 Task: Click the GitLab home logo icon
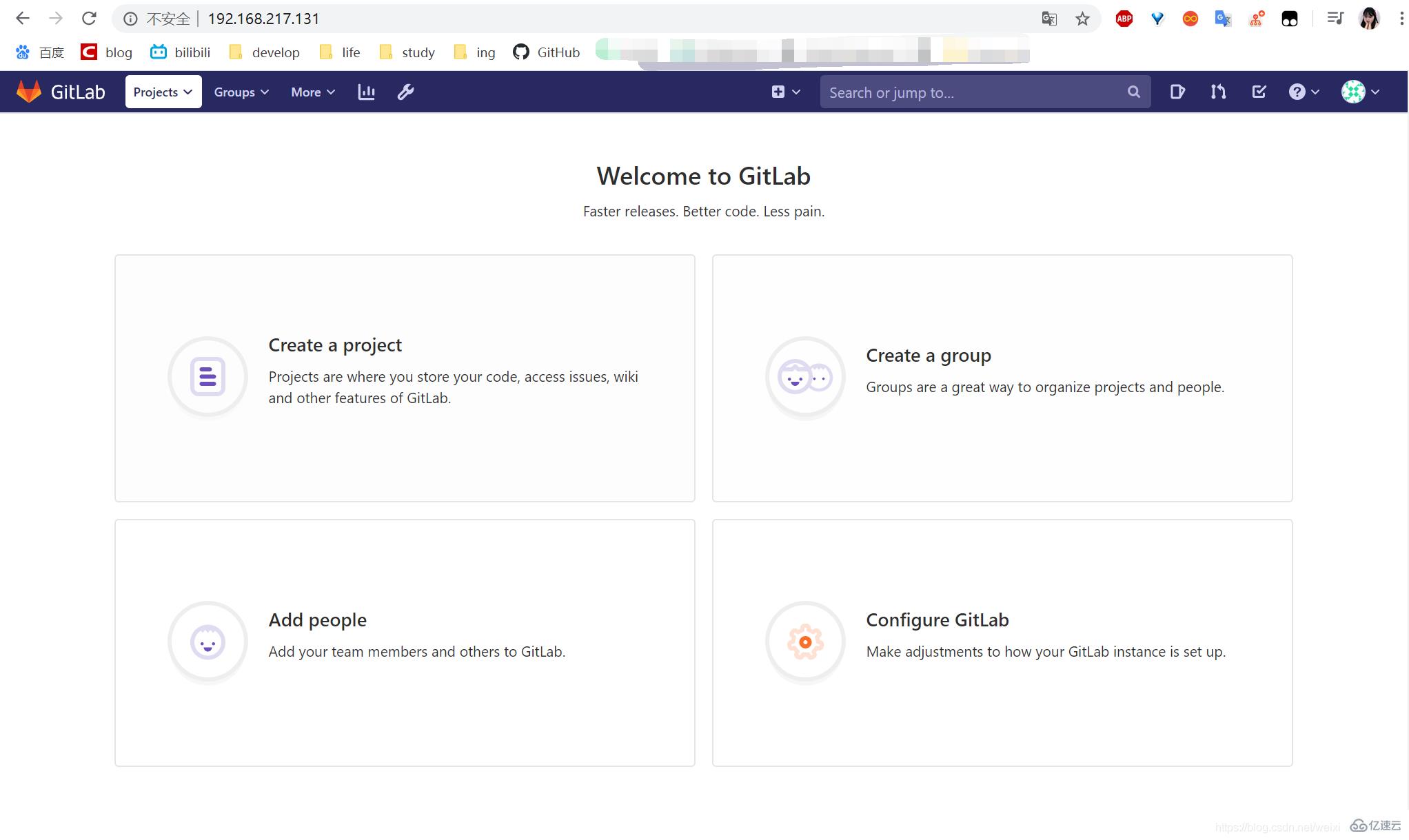[28, 91]
